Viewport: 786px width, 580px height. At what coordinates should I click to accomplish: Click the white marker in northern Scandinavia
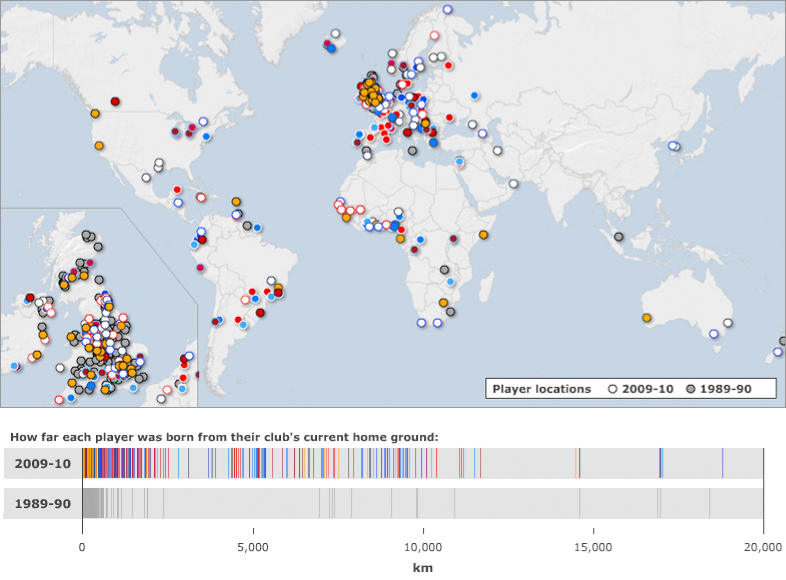446,10
